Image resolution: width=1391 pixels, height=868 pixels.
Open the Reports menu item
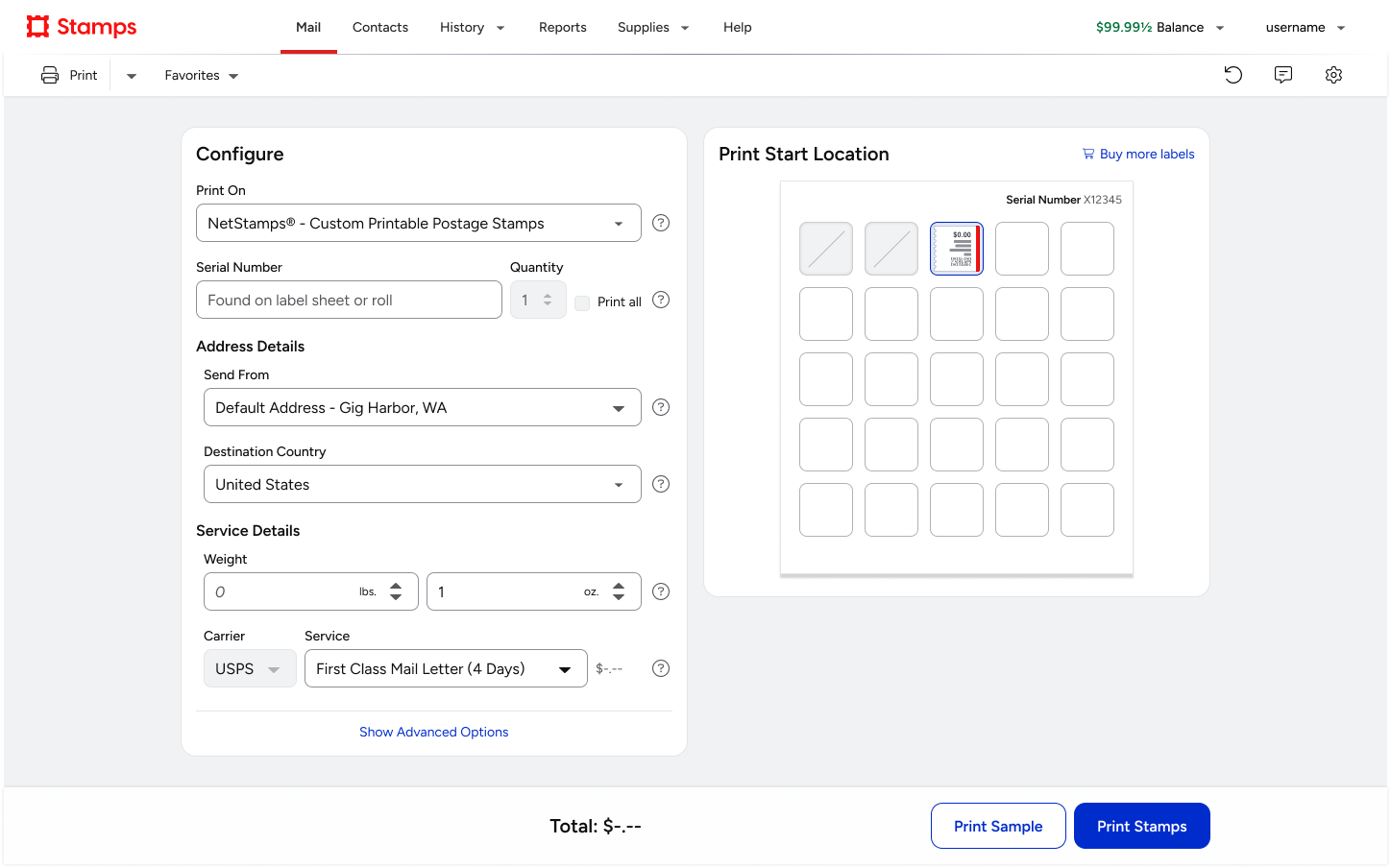[x=563, y=27]
